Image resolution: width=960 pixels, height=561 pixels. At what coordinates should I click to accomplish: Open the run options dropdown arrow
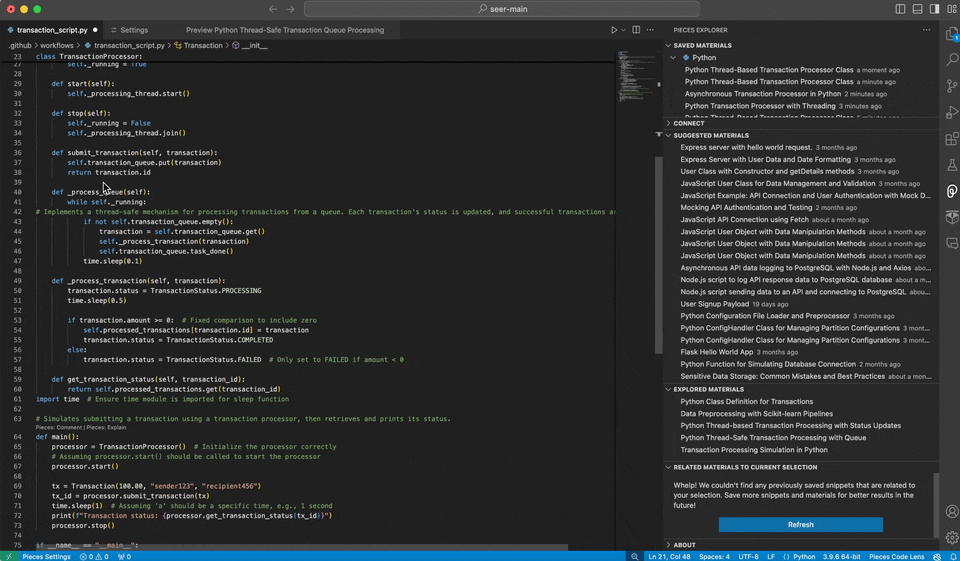[x=624, y=30]
